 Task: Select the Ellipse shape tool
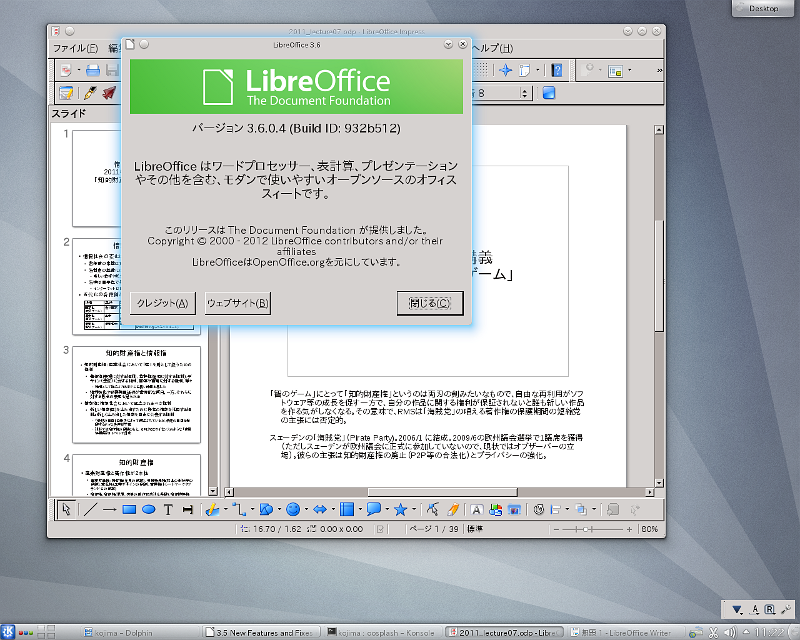(x=148, y=509)
